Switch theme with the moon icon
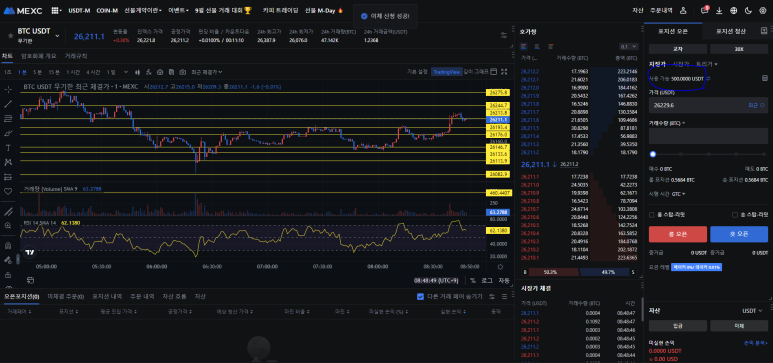 (x=748, y=10)
